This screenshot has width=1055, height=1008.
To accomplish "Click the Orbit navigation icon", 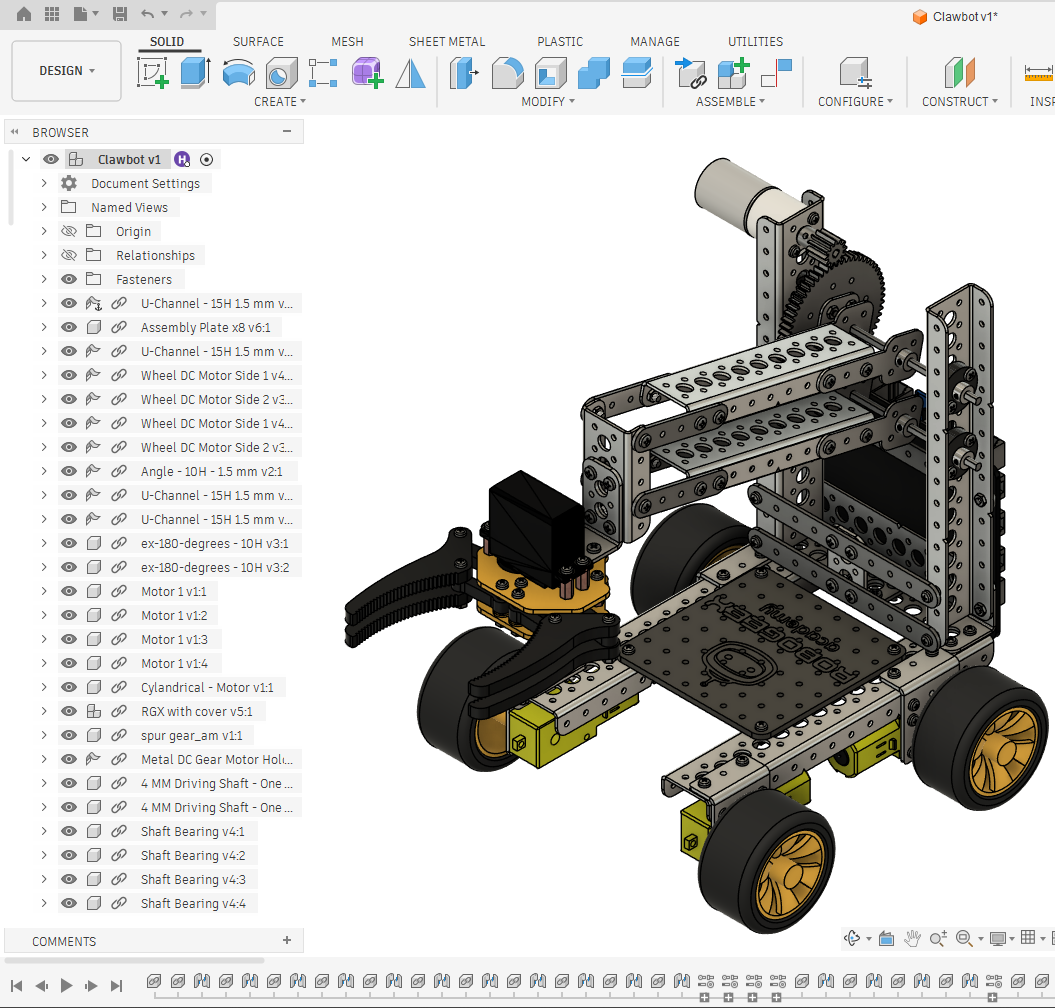I will point(852,938).
